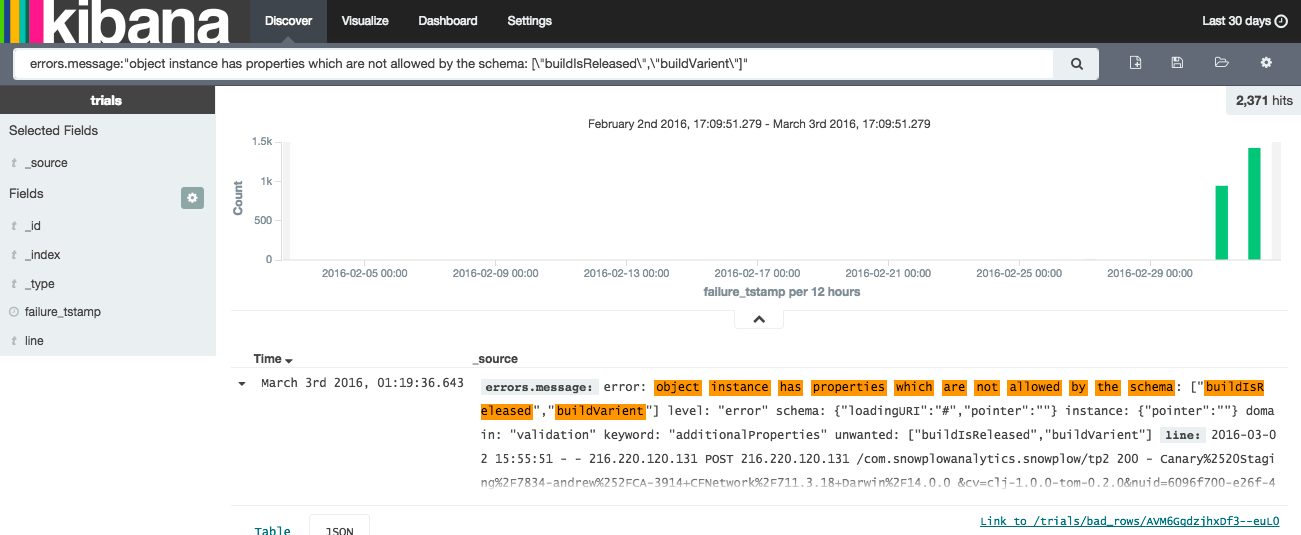The width and height of the screenshot is (1301, 535).
Task: Click the 2,371 hits counter
Action: [1264, 101]
